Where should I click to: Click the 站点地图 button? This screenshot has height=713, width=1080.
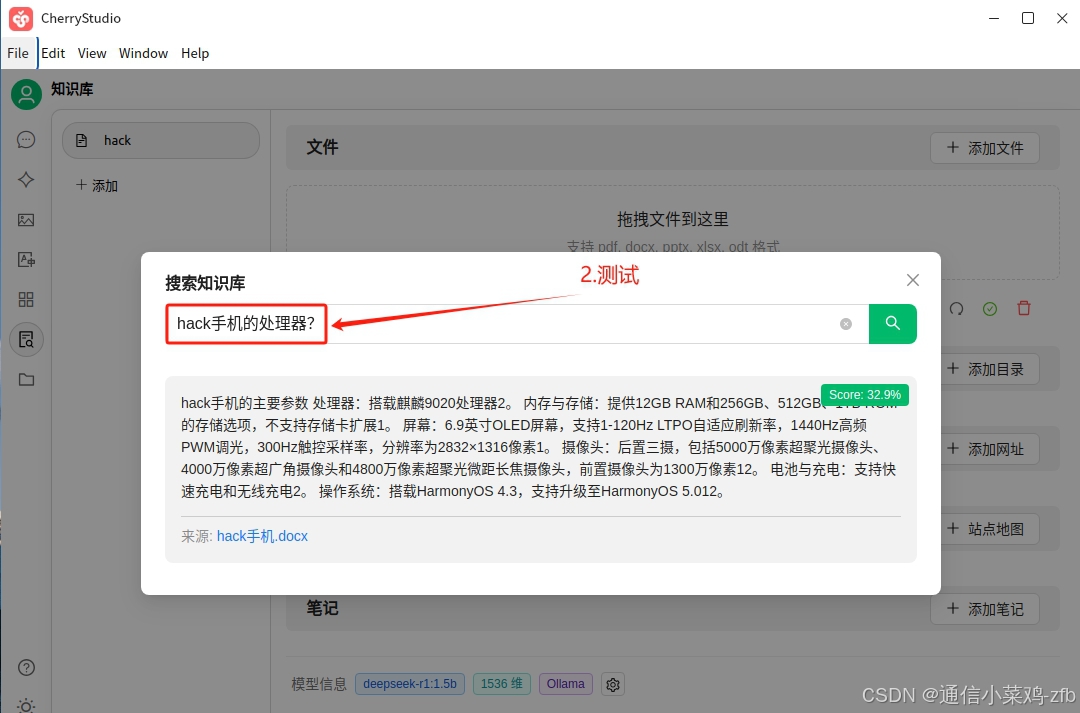985,528
